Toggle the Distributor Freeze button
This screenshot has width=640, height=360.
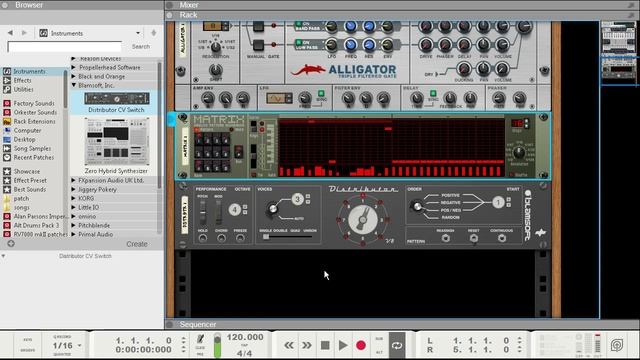point(240,238)
